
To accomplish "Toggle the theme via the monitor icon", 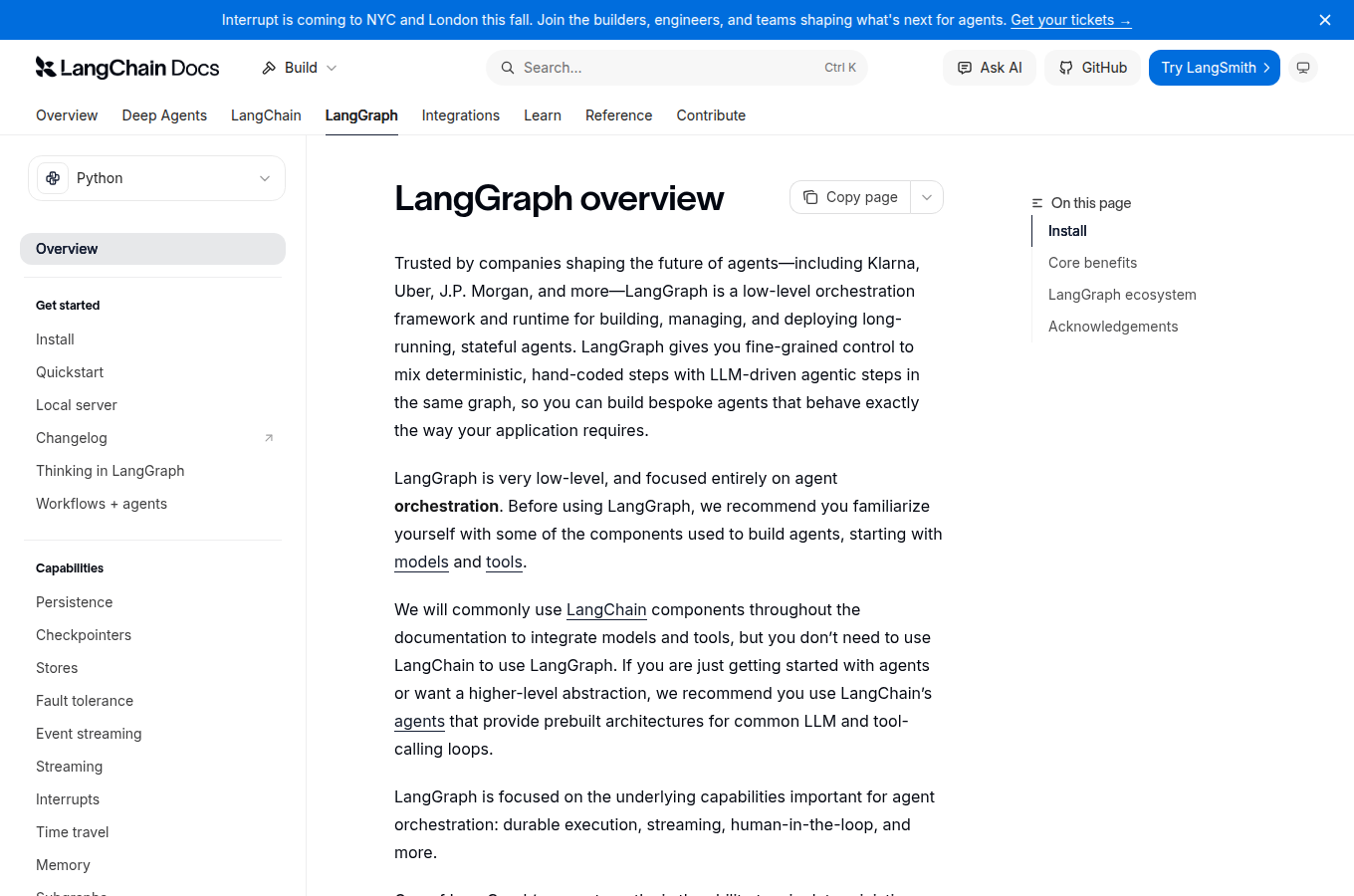I will [1303, 68].
